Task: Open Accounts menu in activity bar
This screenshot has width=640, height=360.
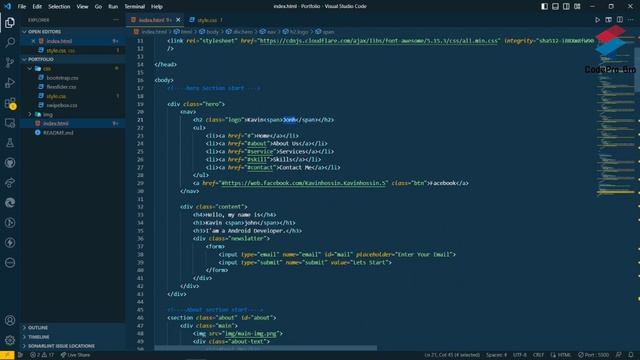Action: click(10, 320)
